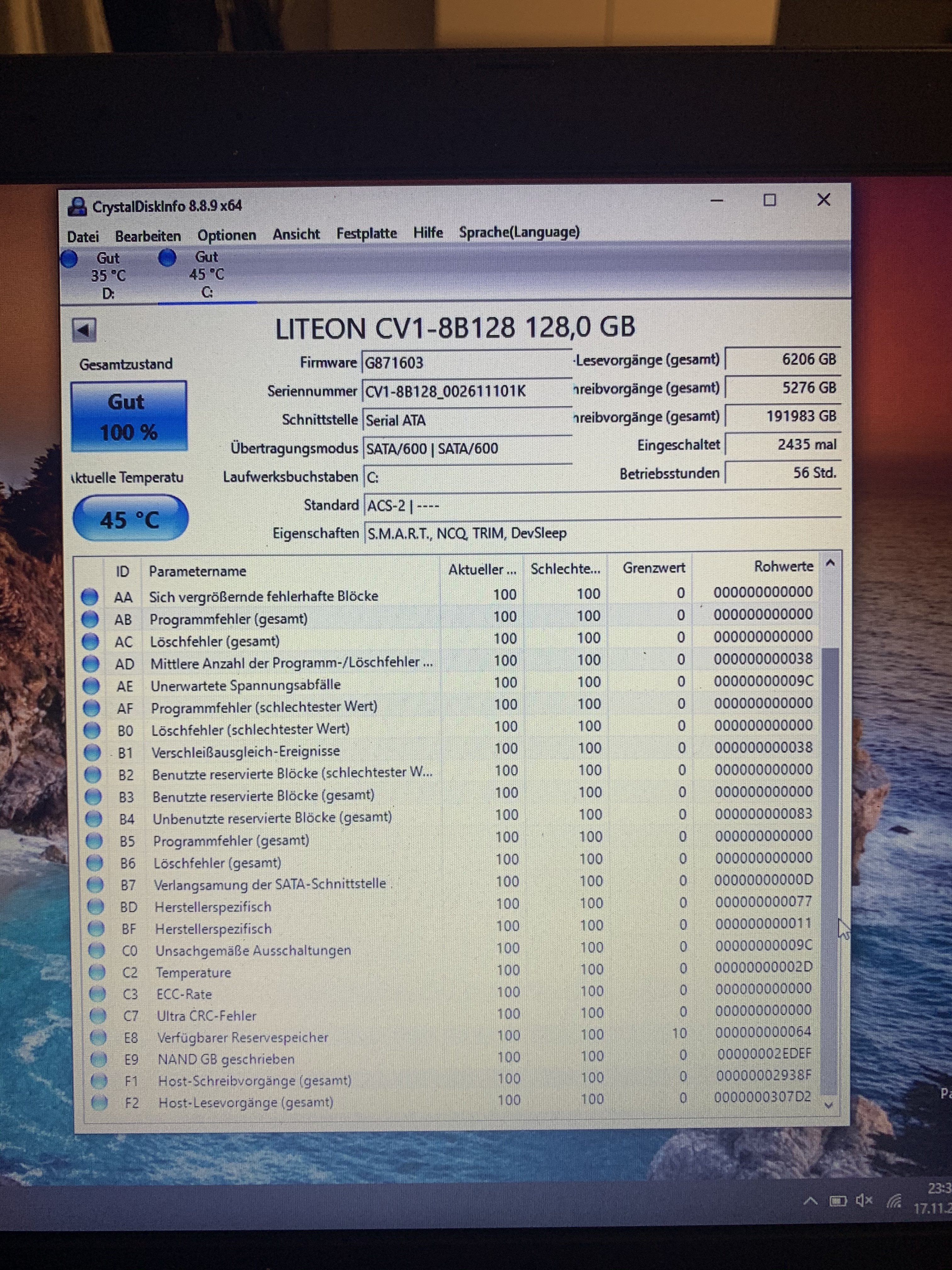Click the previous disk arrow icon

(84, 330)
